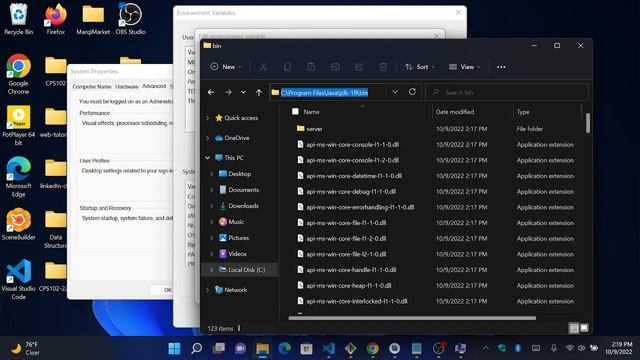Go up one folder level

coord(259,92)
